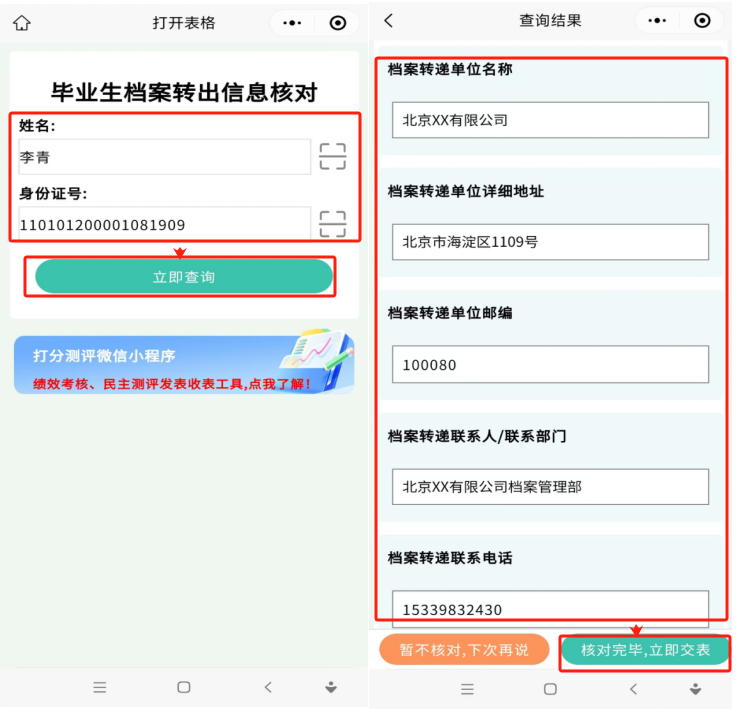Screen dimensions: 737x713
Task: Tap the hide-navigation icon on the right phone
Action: (x=696, y=689)
